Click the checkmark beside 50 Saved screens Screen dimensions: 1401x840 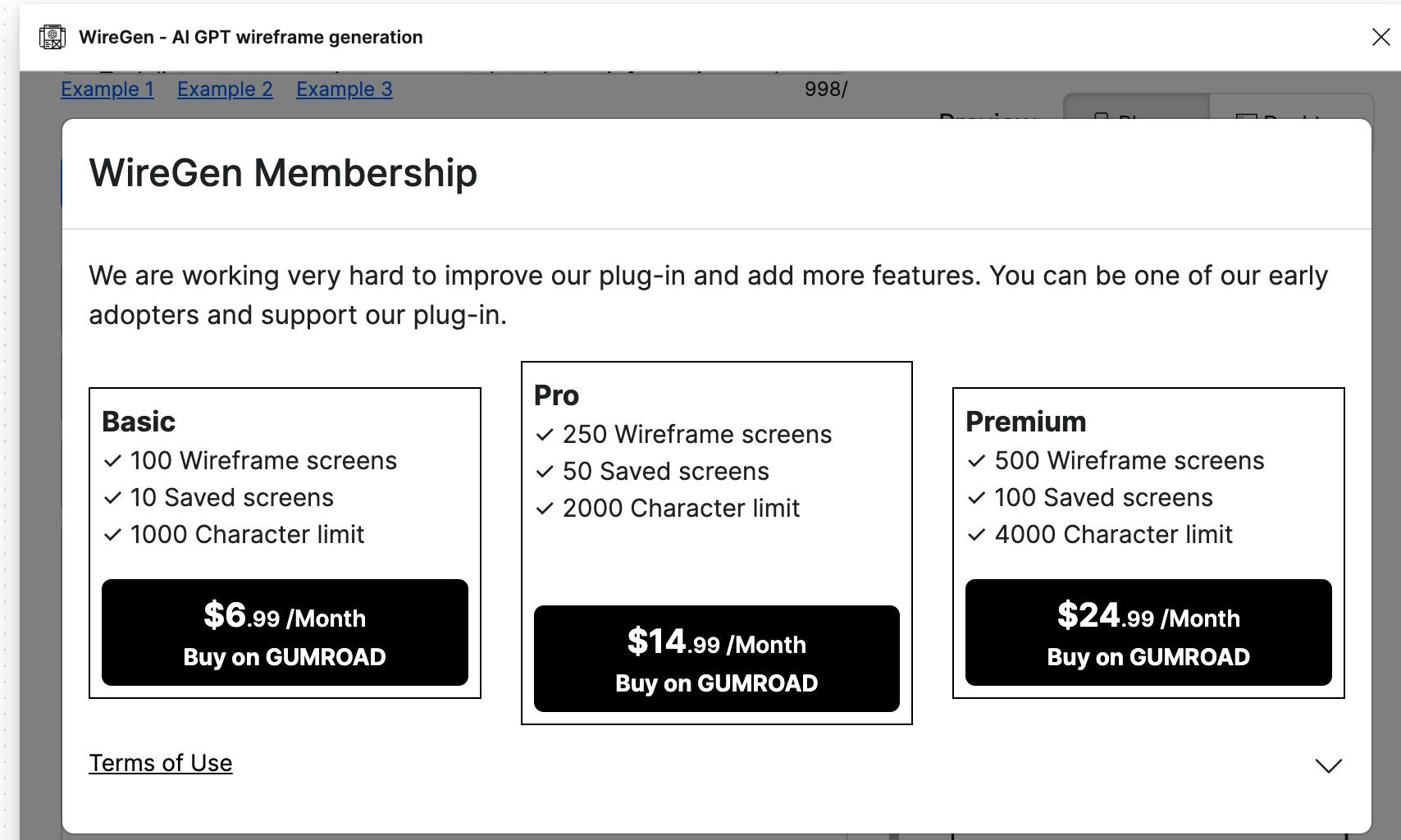545,472
